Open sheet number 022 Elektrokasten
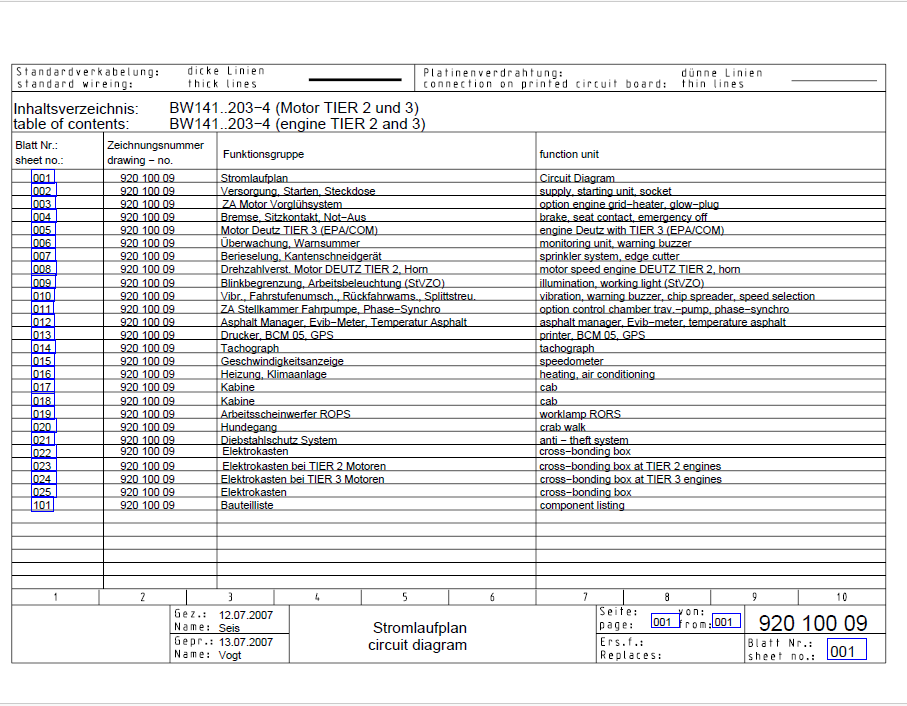The image size is (907, 706). (x=43, y=452)
